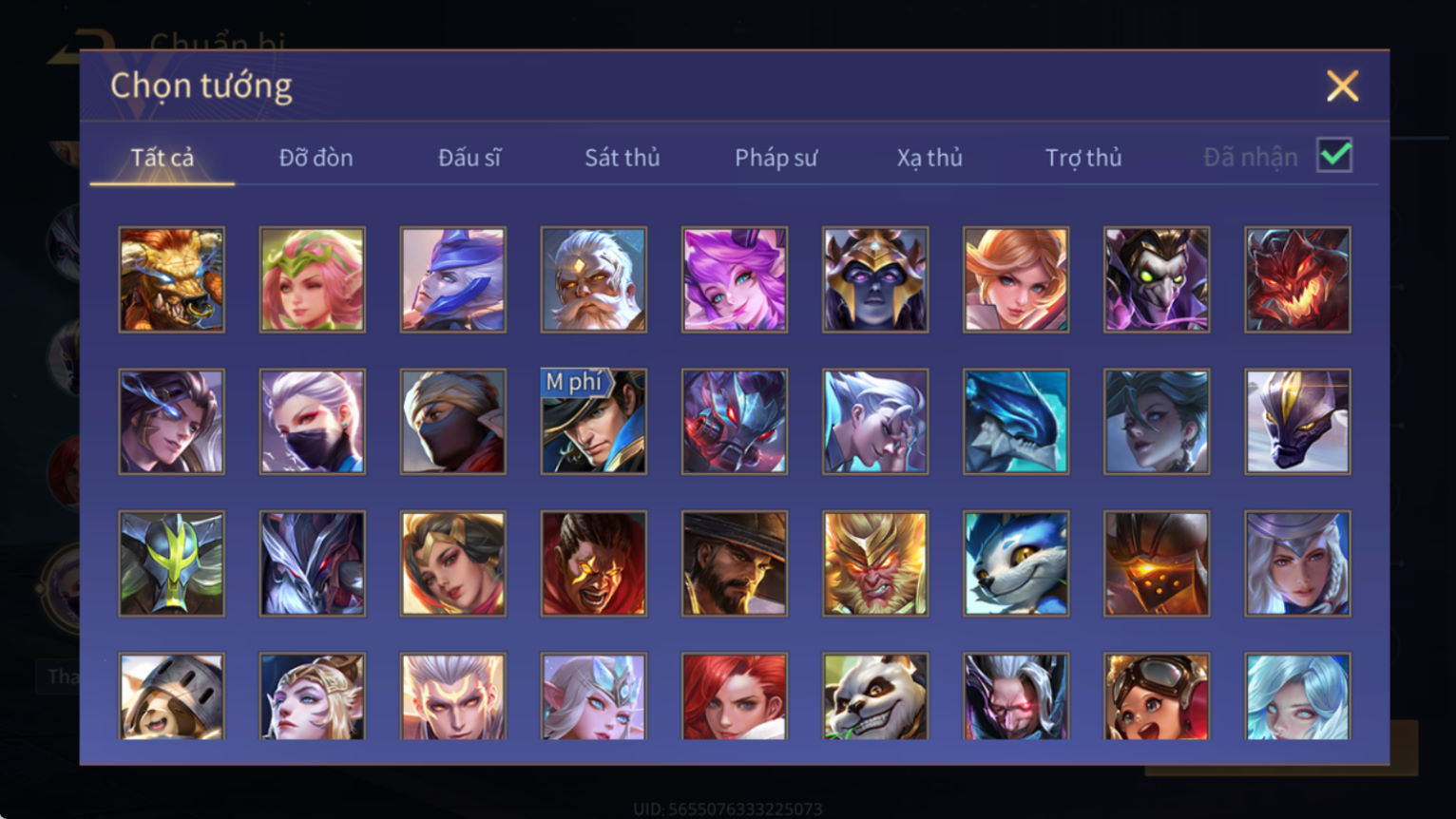Select the golden bull hero portrait
Viewport: 1456px width, 819px height.
coord(171,279)
